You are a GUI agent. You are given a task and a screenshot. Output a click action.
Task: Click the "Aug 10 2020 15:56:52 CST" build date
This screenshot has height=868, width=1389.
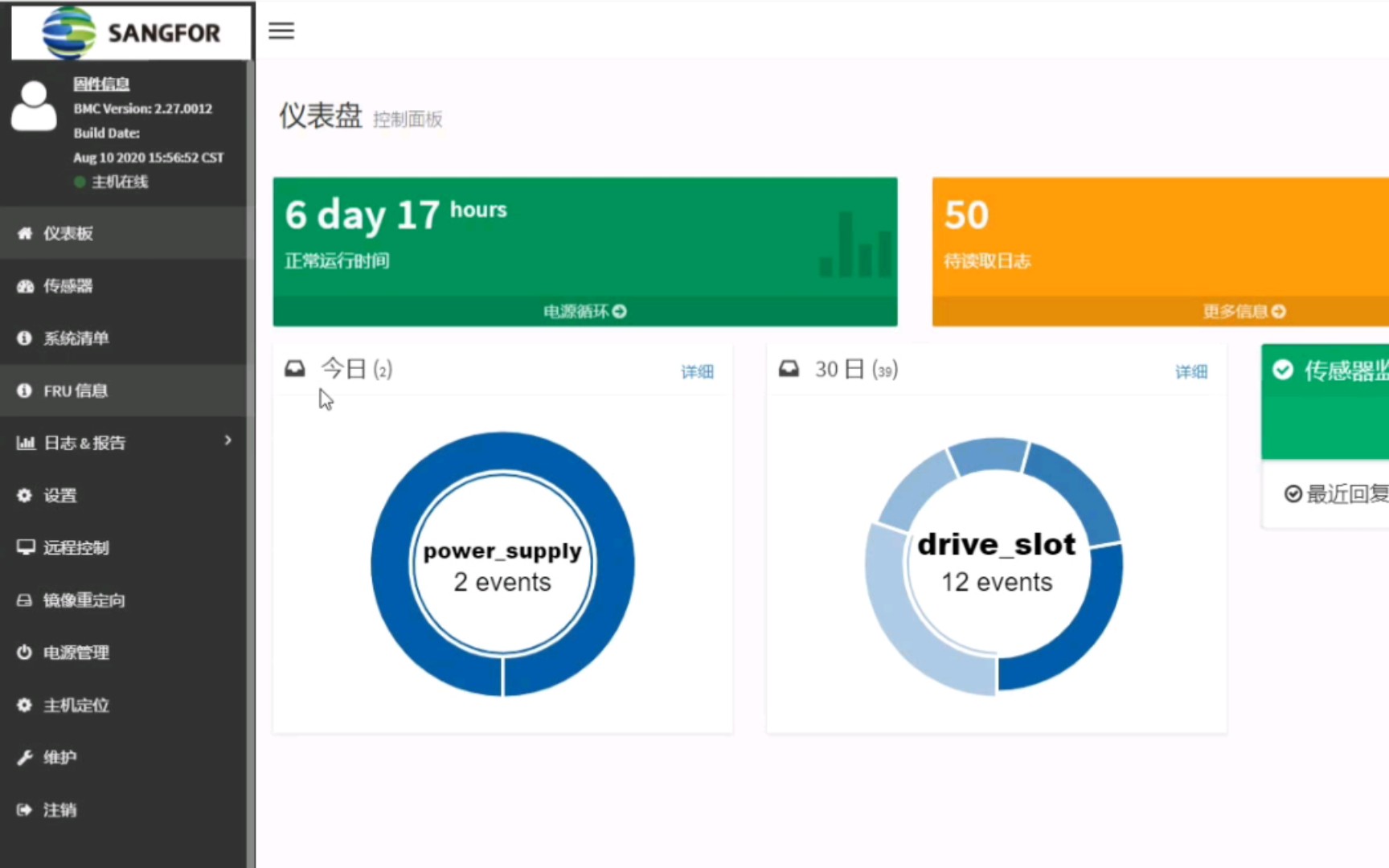click(149, 158)
